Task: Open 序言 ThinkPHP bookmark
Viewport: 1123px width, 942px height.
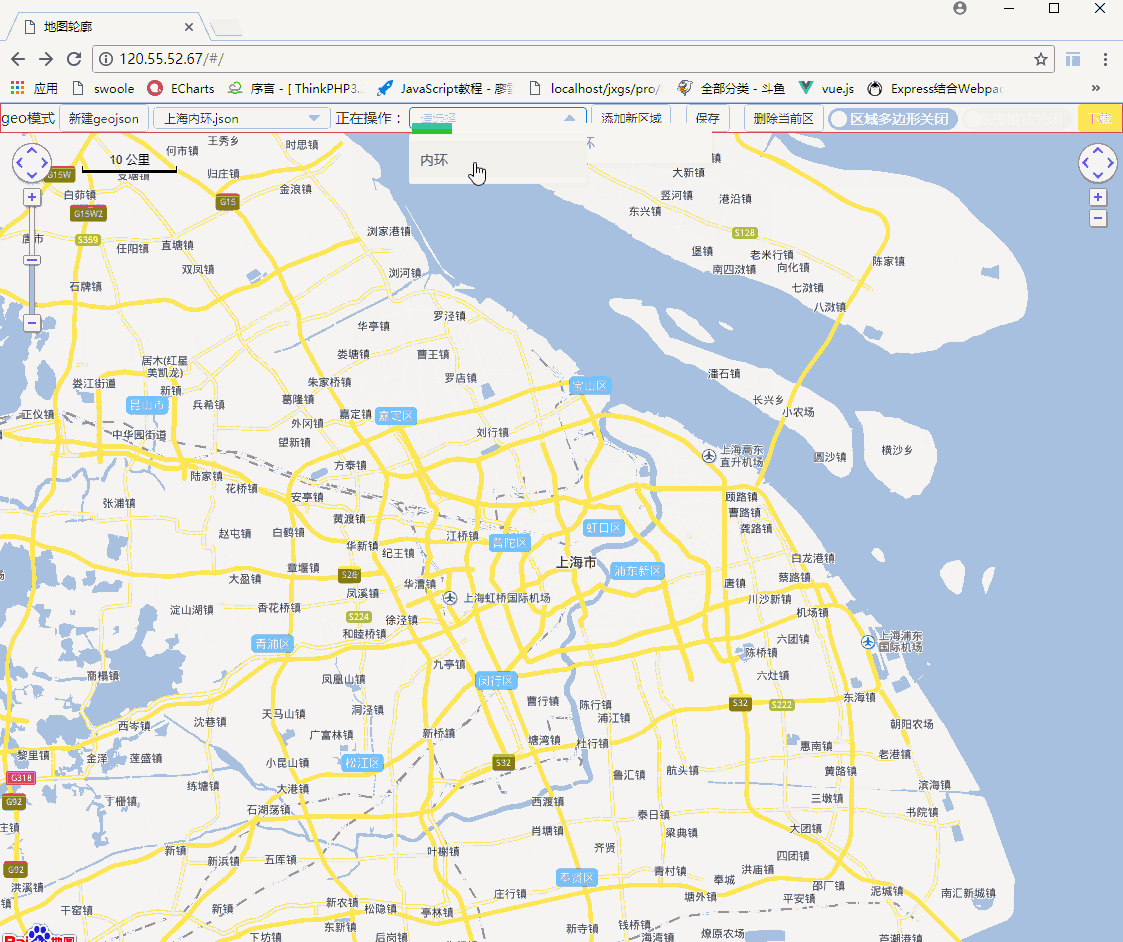Action: [295, 88]
